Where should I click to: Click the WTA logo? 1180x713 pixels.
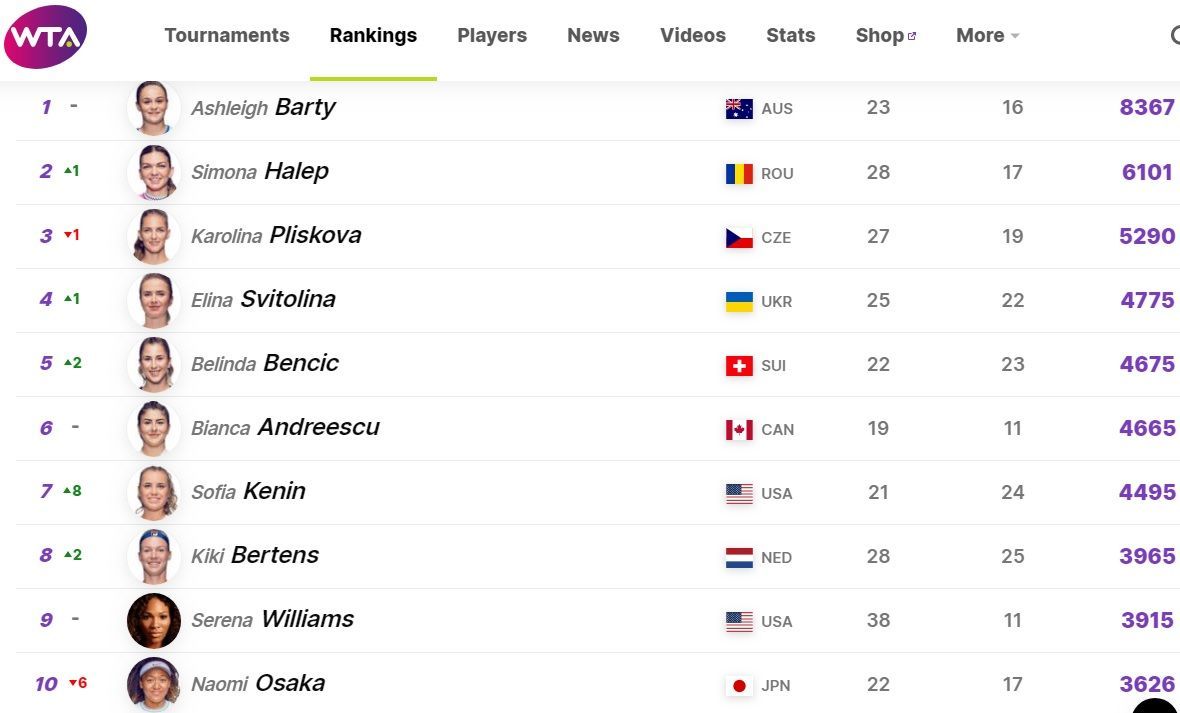46,37
